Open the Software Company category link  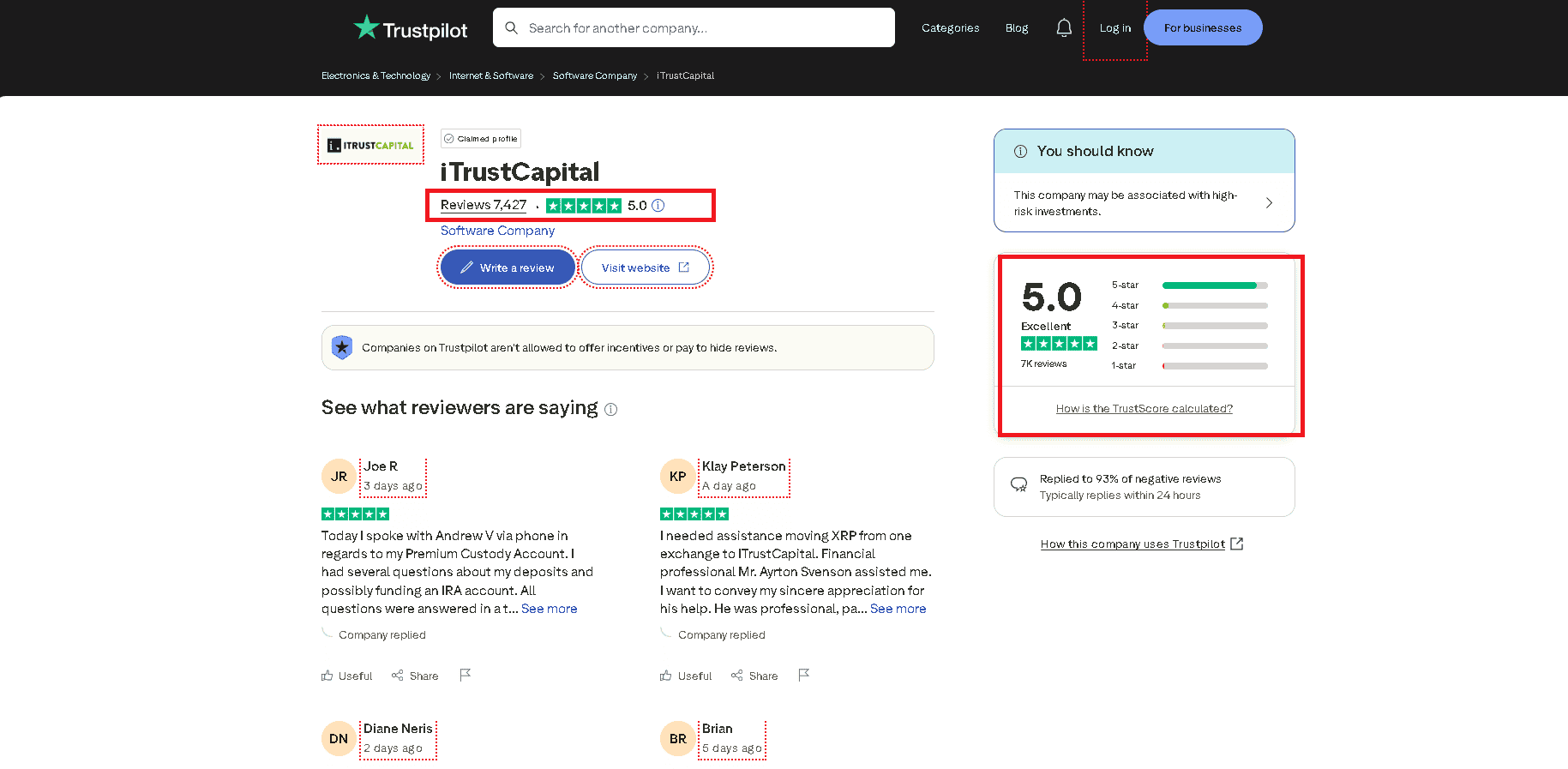(497, 231)
